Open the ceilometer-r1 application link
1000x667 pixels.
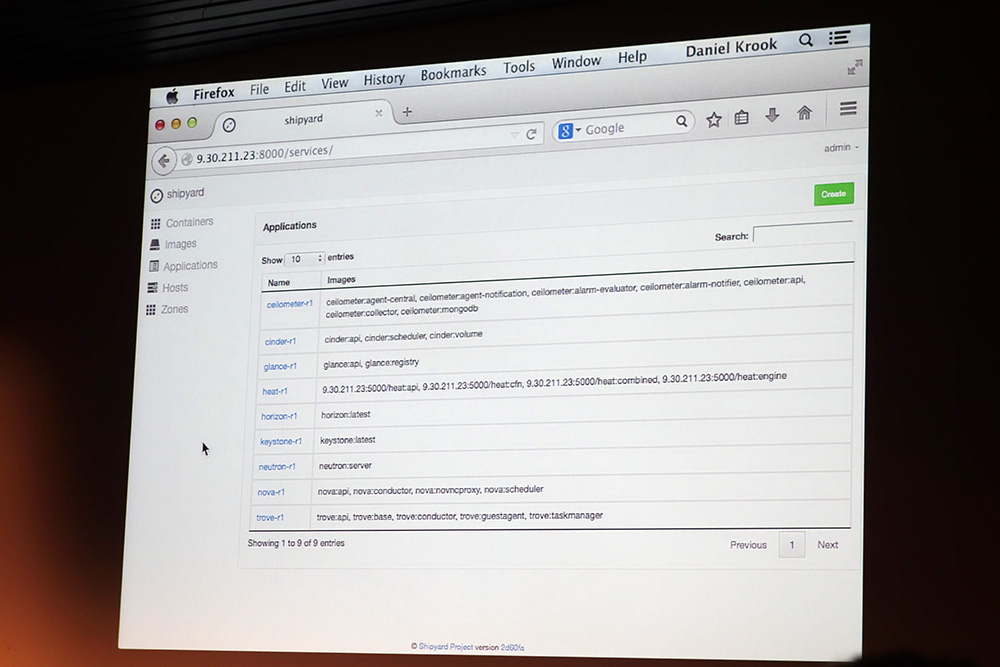click(x=290, y=304)
